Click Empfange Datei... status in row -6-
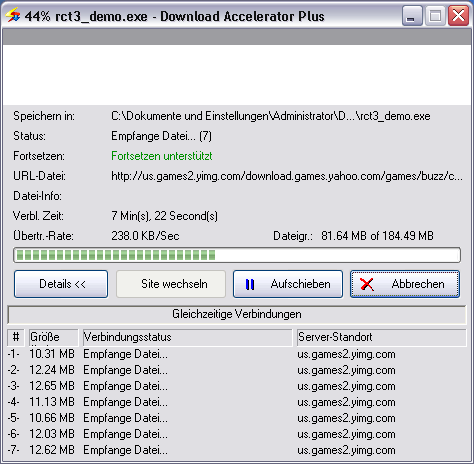The height and width of the screenshot is (464, 474). coord(125,434)
